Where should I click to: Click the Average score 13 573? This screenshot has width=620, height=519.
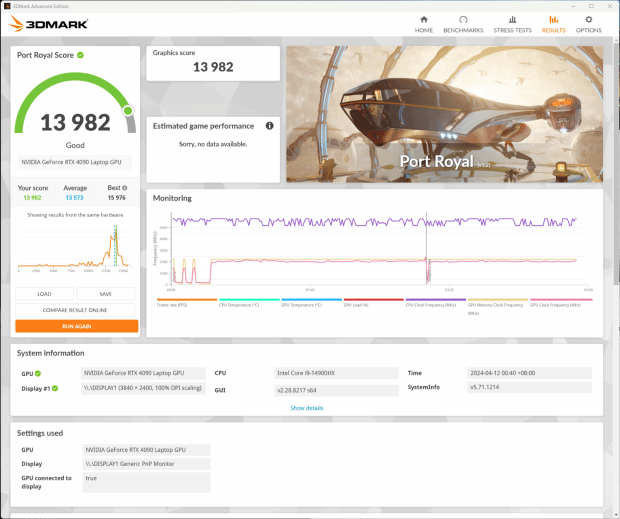point(74,197)
